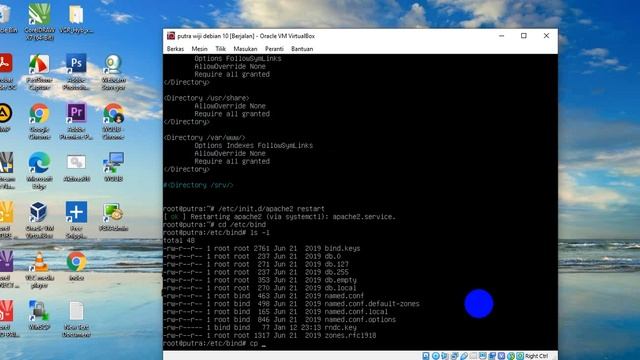Click the "db.local" listing line

[260, 288]
